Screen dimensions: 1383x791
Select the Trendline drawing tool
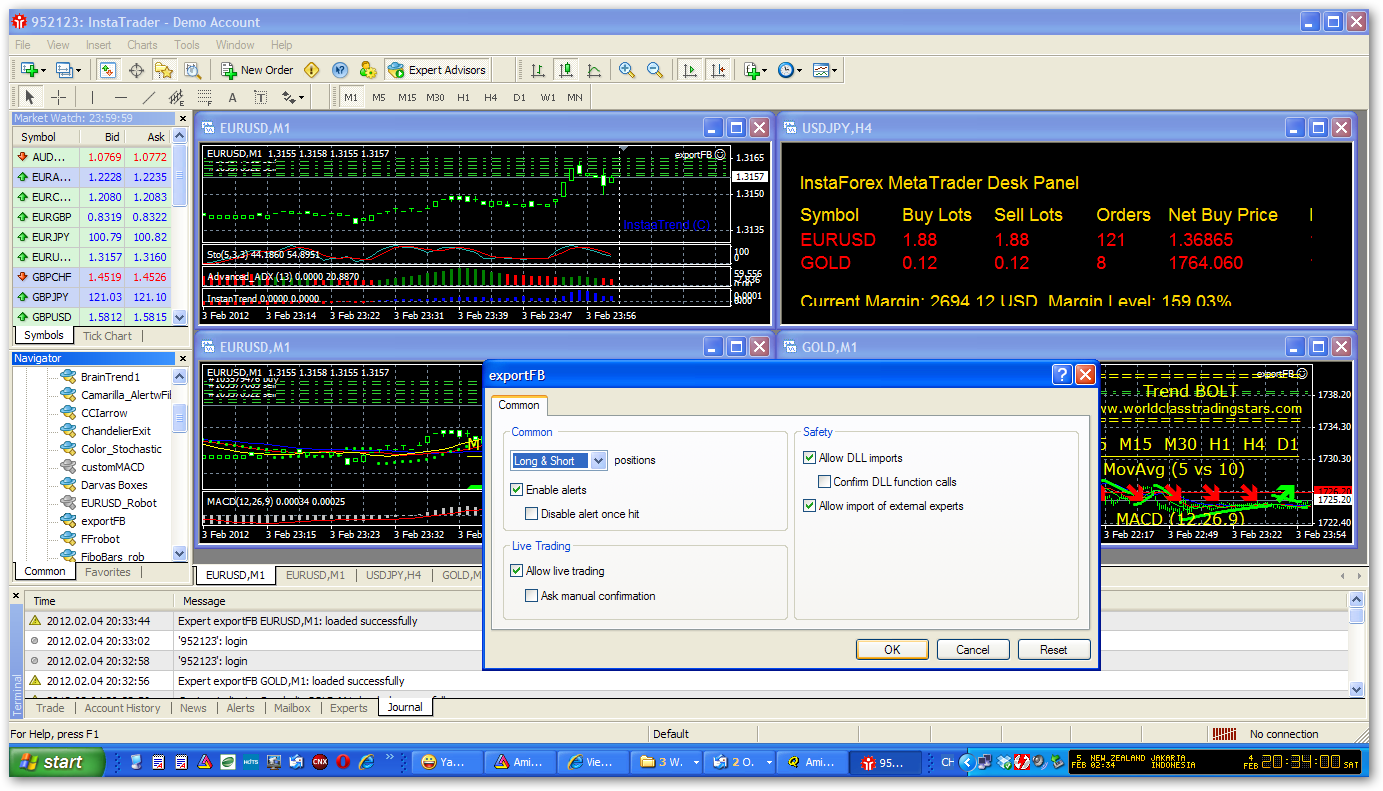click(x=148, y=97)
